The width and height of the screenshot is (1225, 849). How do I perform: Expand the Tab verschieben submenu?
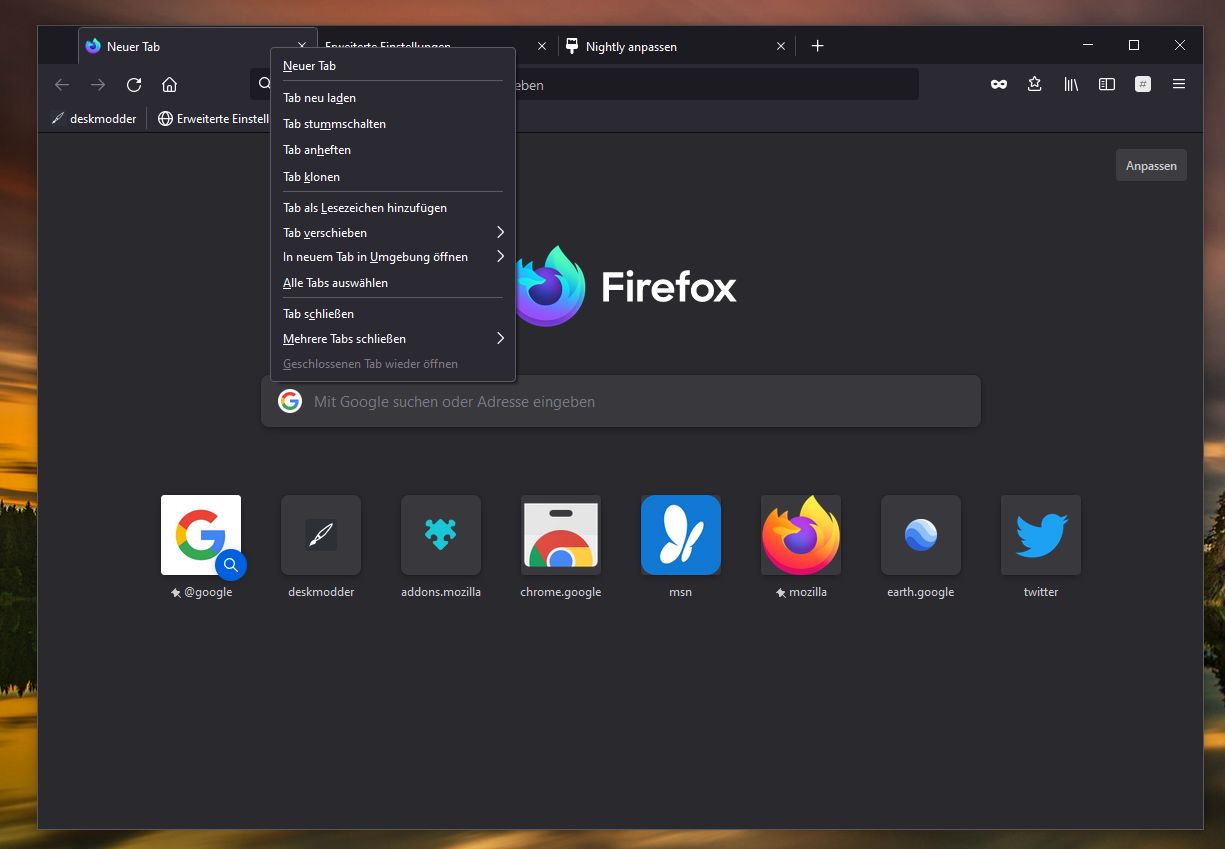393,232
